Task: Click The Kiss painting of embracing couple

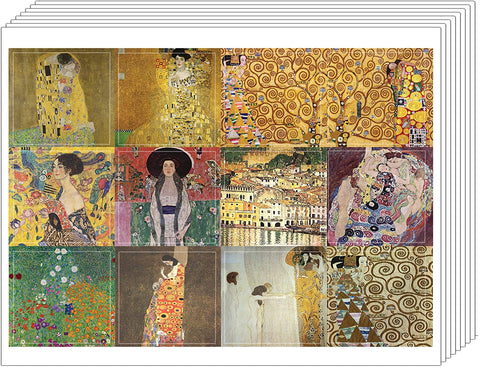Action: [x=62, y=98]
